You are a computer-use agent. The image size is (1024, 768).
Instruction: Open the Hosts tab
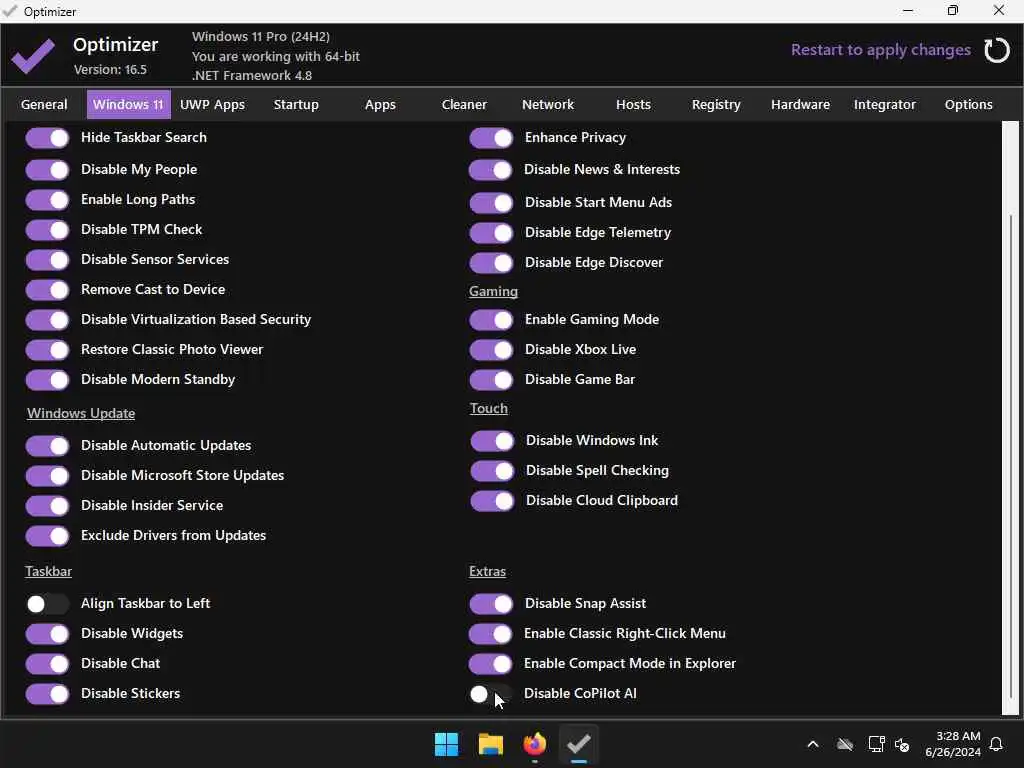(x=633, y=104)
